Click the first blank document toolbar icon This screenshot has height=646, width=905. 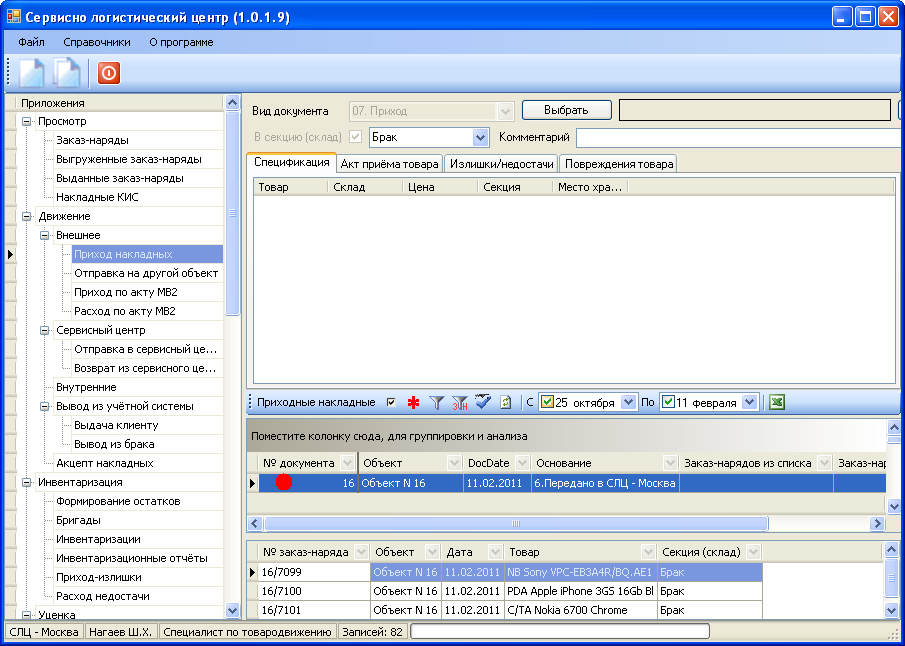point(31,73)
